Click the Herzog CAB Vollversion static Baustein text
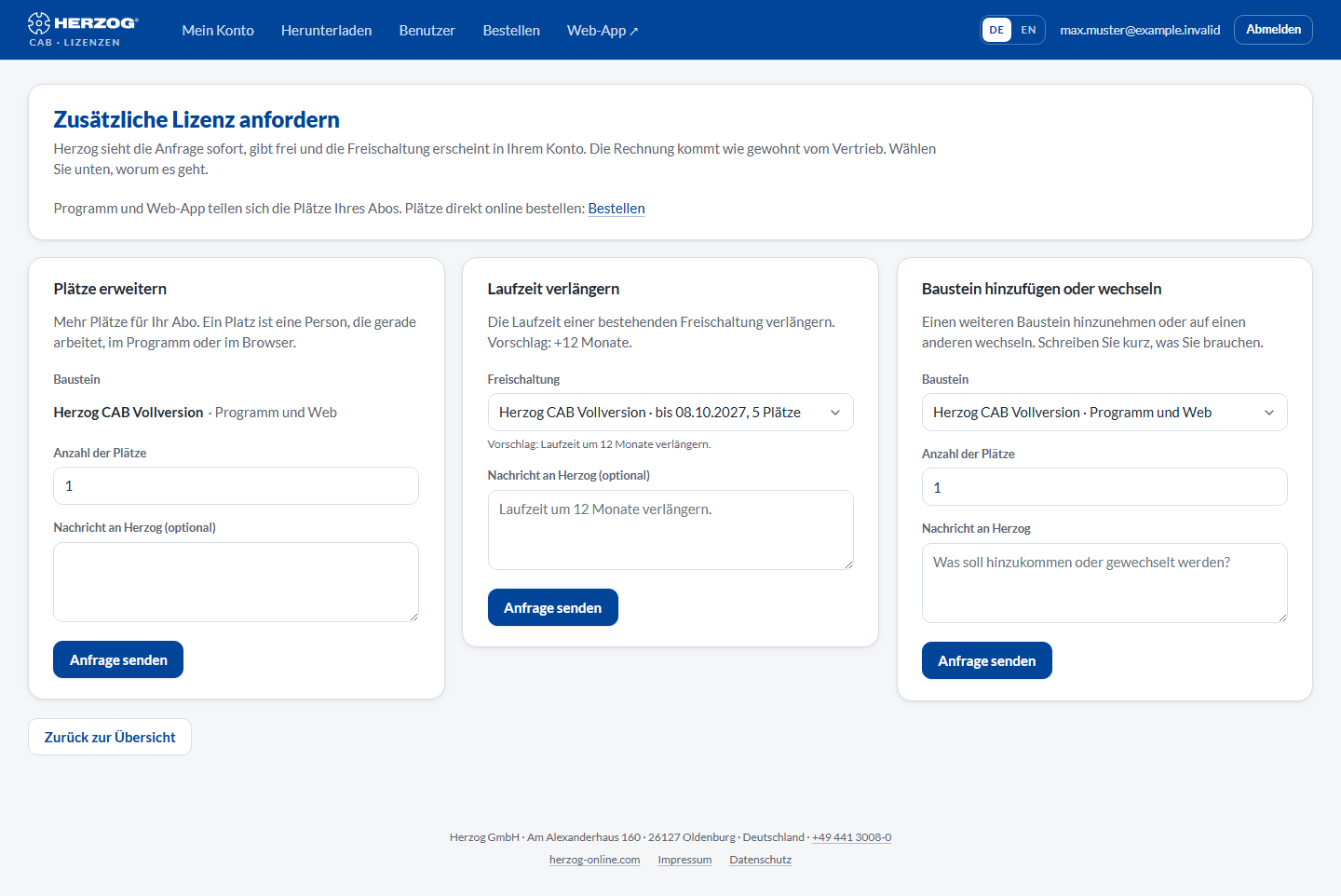 point(129,413)
